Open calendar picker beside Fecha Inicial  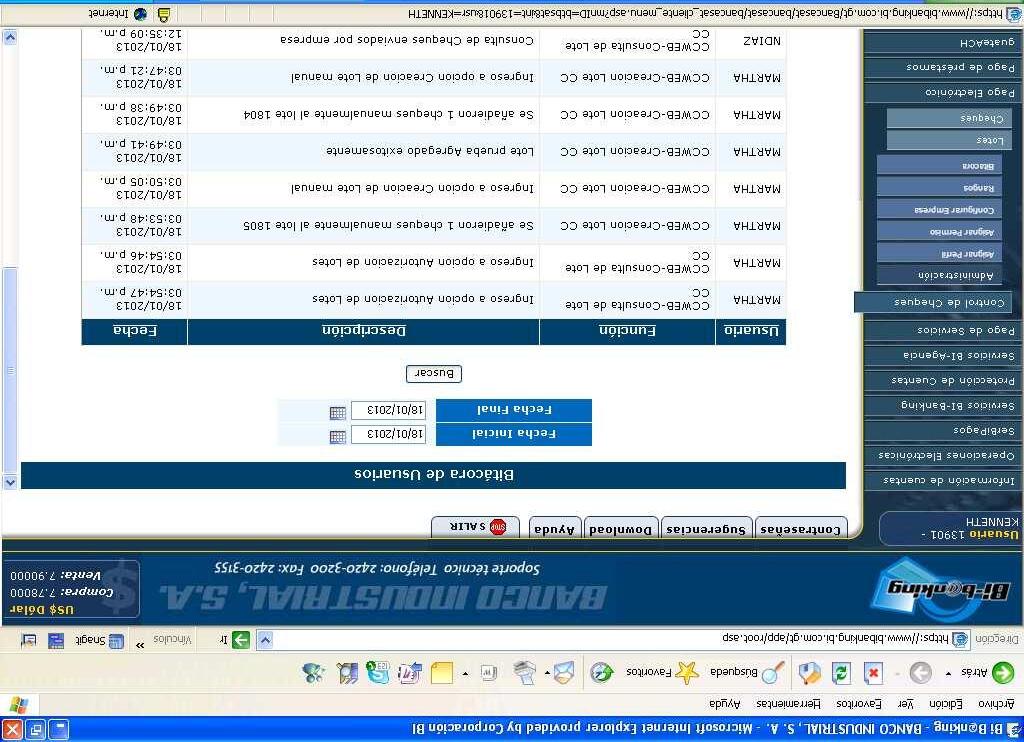click(338, 436)
